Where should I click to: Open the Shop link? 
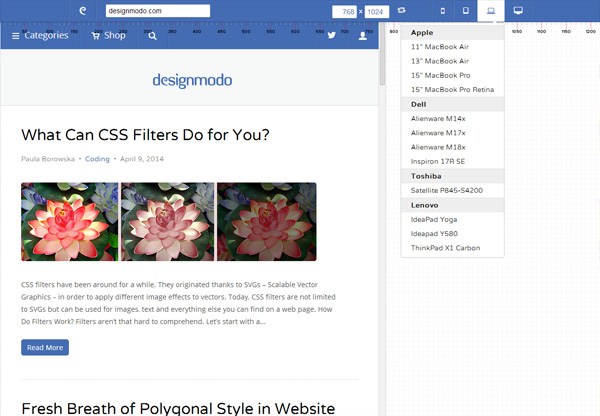(115, 35)
